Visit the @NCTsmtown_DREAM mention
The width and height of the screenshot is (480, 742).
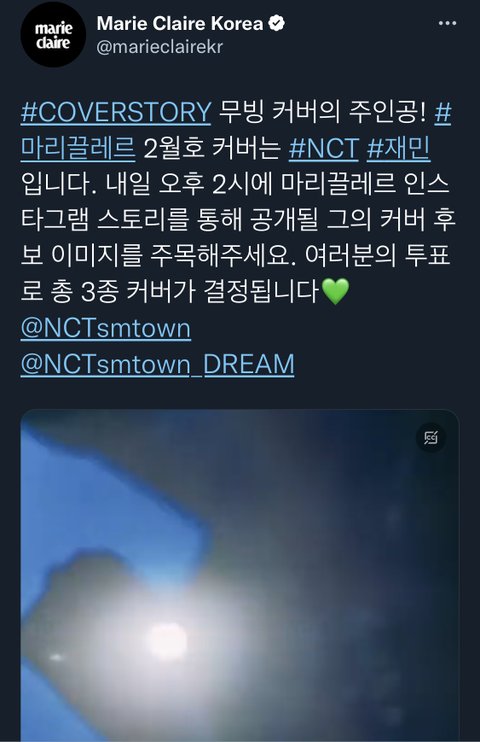point(158,364)
